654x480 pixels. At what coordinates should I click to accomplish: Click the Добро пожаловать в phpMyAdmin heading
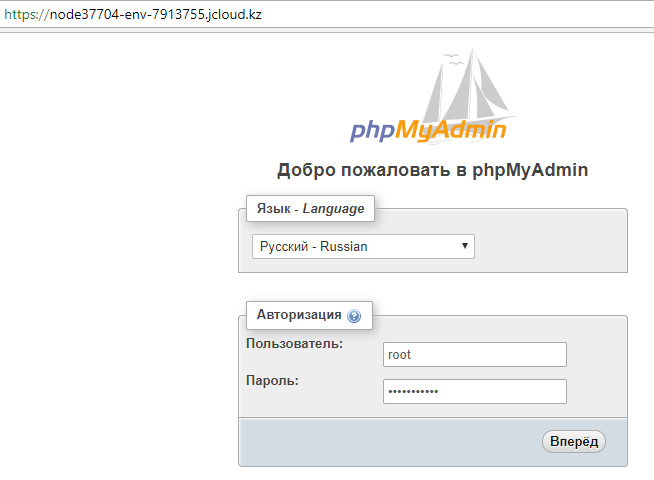coord(433,170)
